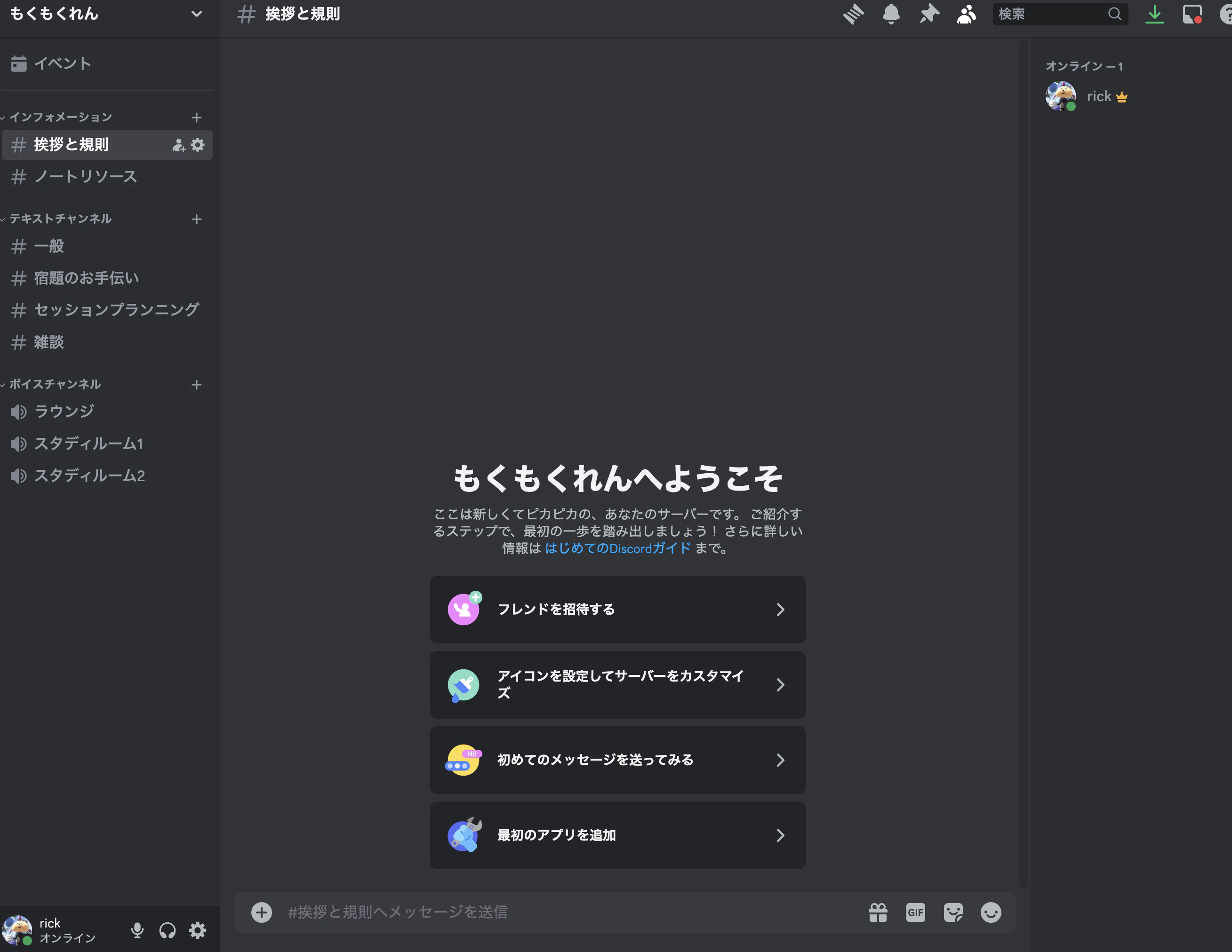Click フレンドを招待する card
1232x952 pixels.
pos(617,610)
